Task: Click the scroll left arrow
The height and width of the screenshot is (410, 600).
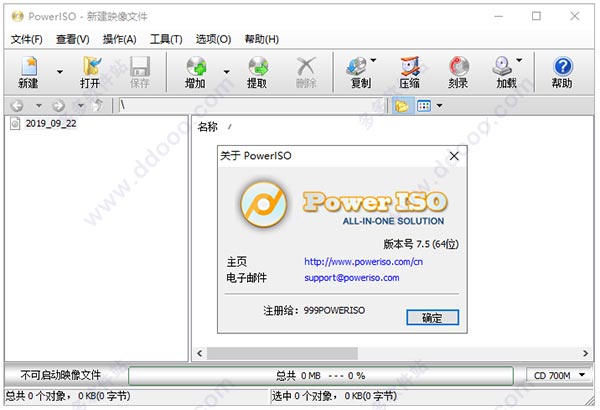Action: click(199, 353)
